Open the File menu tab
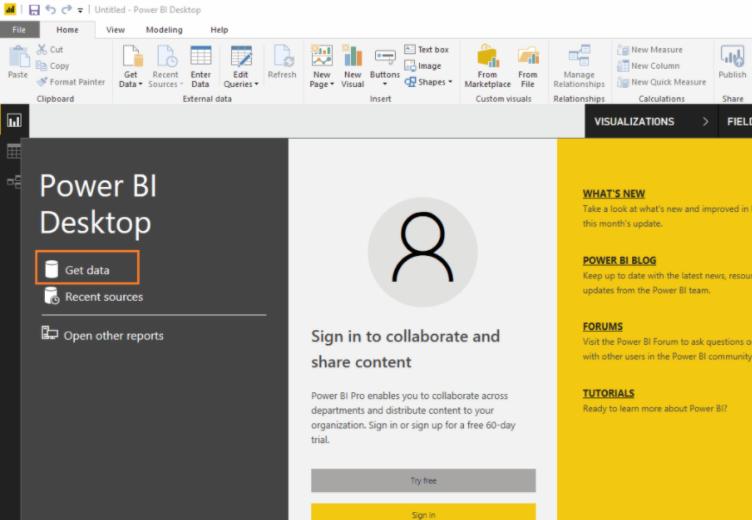The height and width of the screenshot is (520, 752). click(19, 30)
